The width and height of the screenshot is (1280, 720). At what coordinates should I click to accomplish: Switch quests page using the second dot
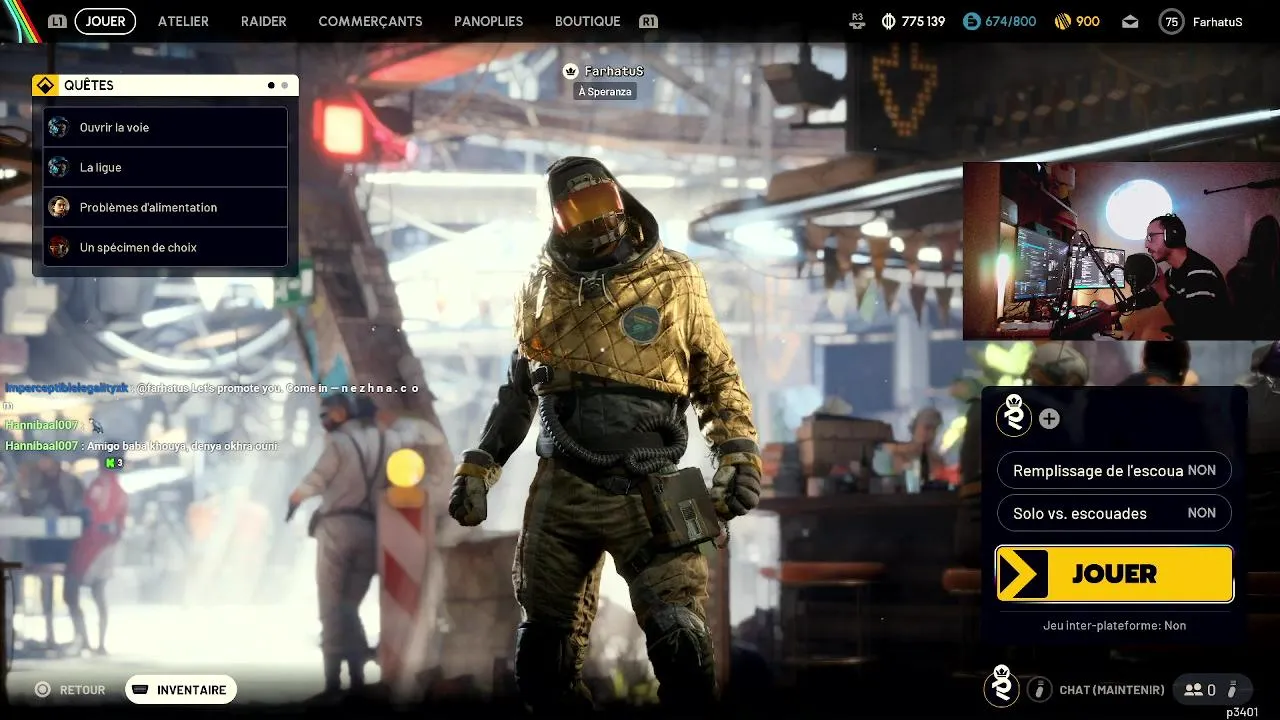[284, 86]
